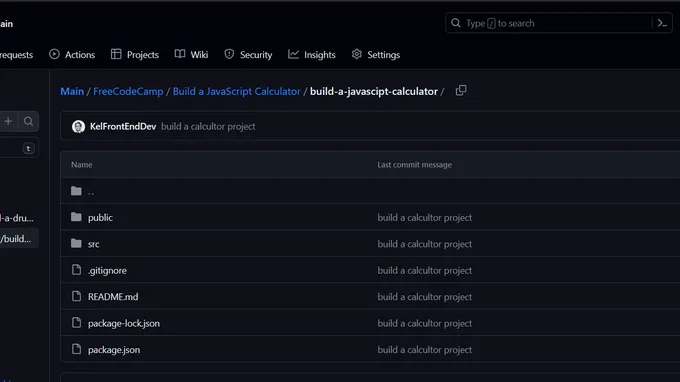Open the src folder
This screenshot has width=680, height=382.
94,244
